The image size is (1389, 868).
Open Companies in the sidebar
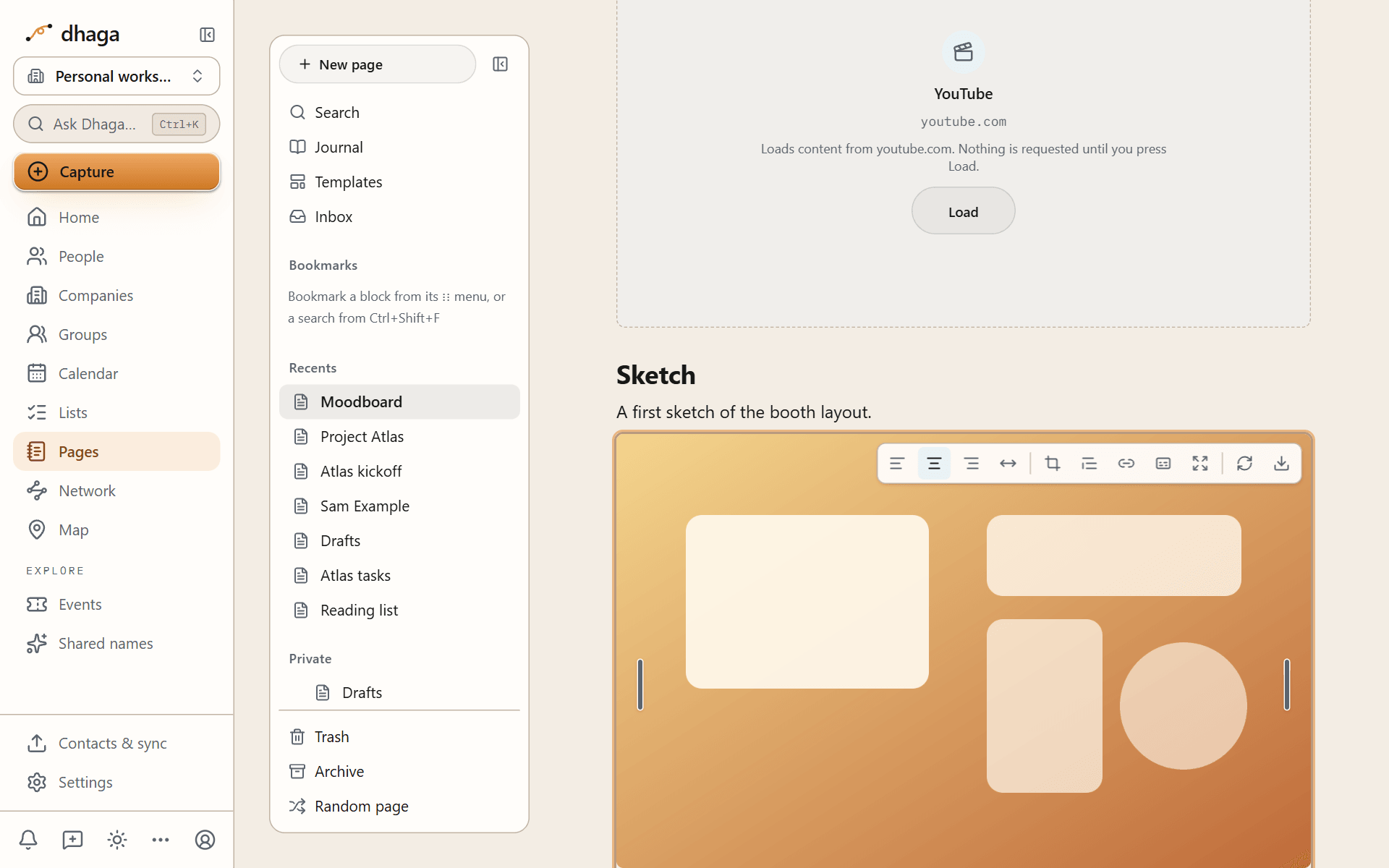coord(116,295)
